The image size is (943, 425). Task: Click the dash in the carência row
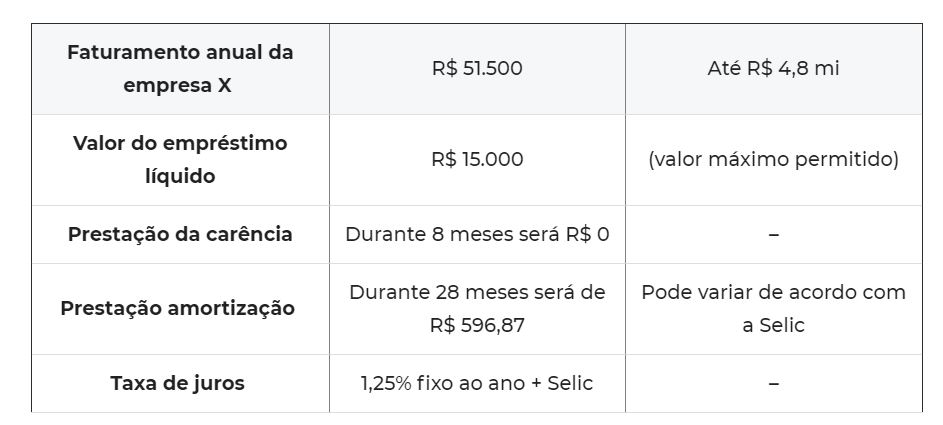click(x=773, y=234)
